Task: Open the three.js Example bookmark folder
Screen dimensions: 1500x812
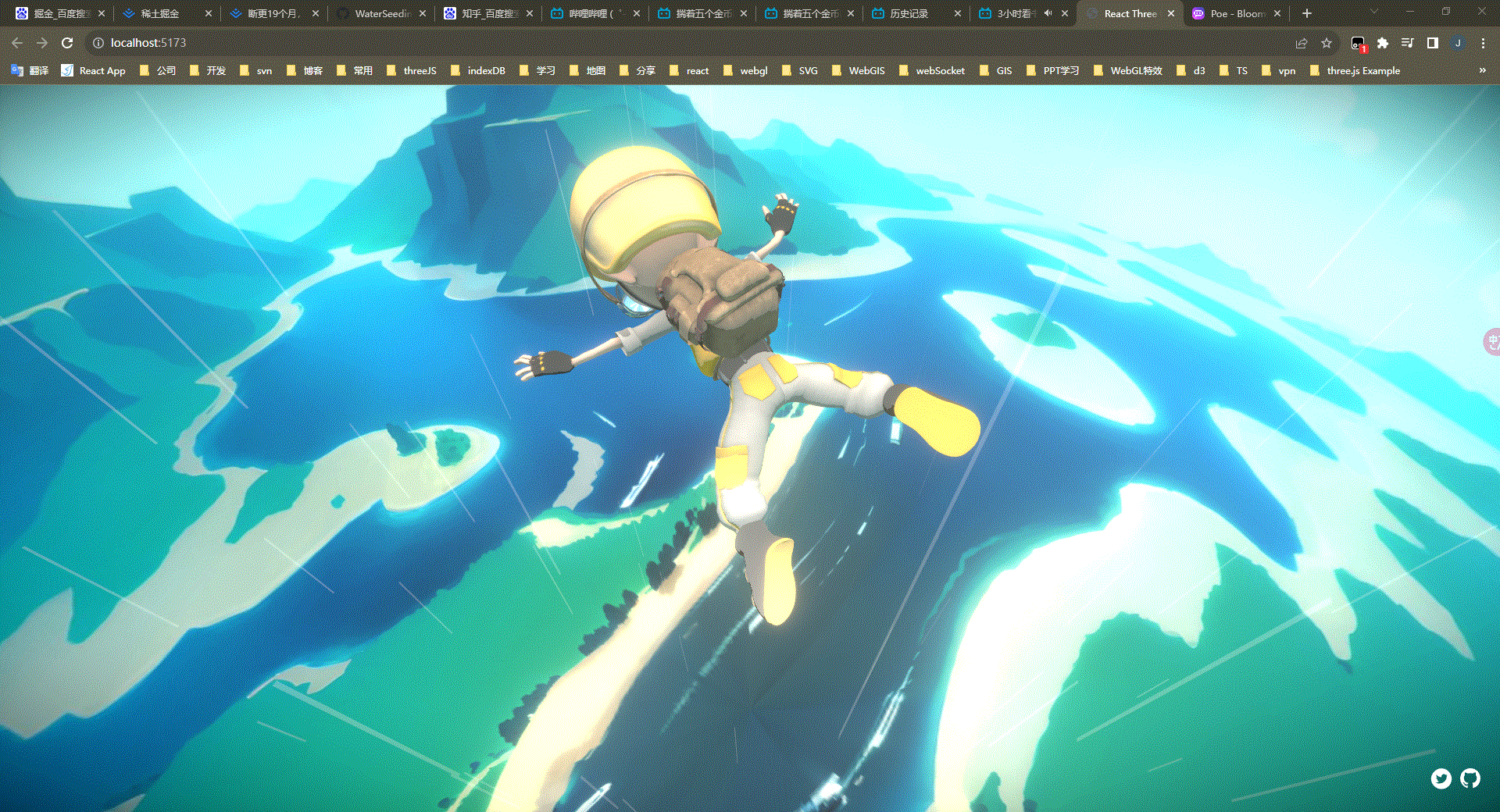Action: [1355, 70]
